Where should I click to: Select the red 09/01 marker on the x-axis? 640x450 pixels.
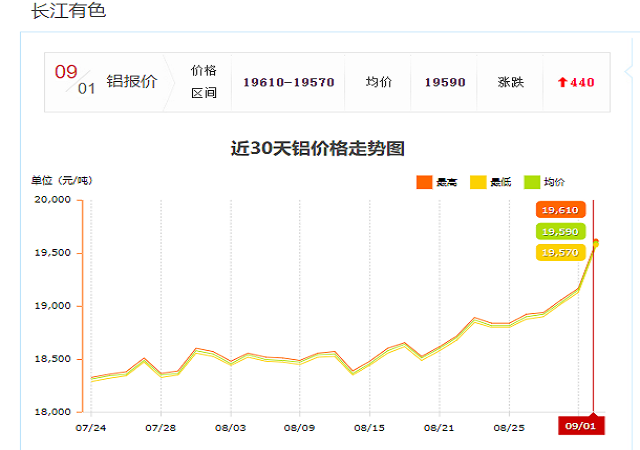581,425
